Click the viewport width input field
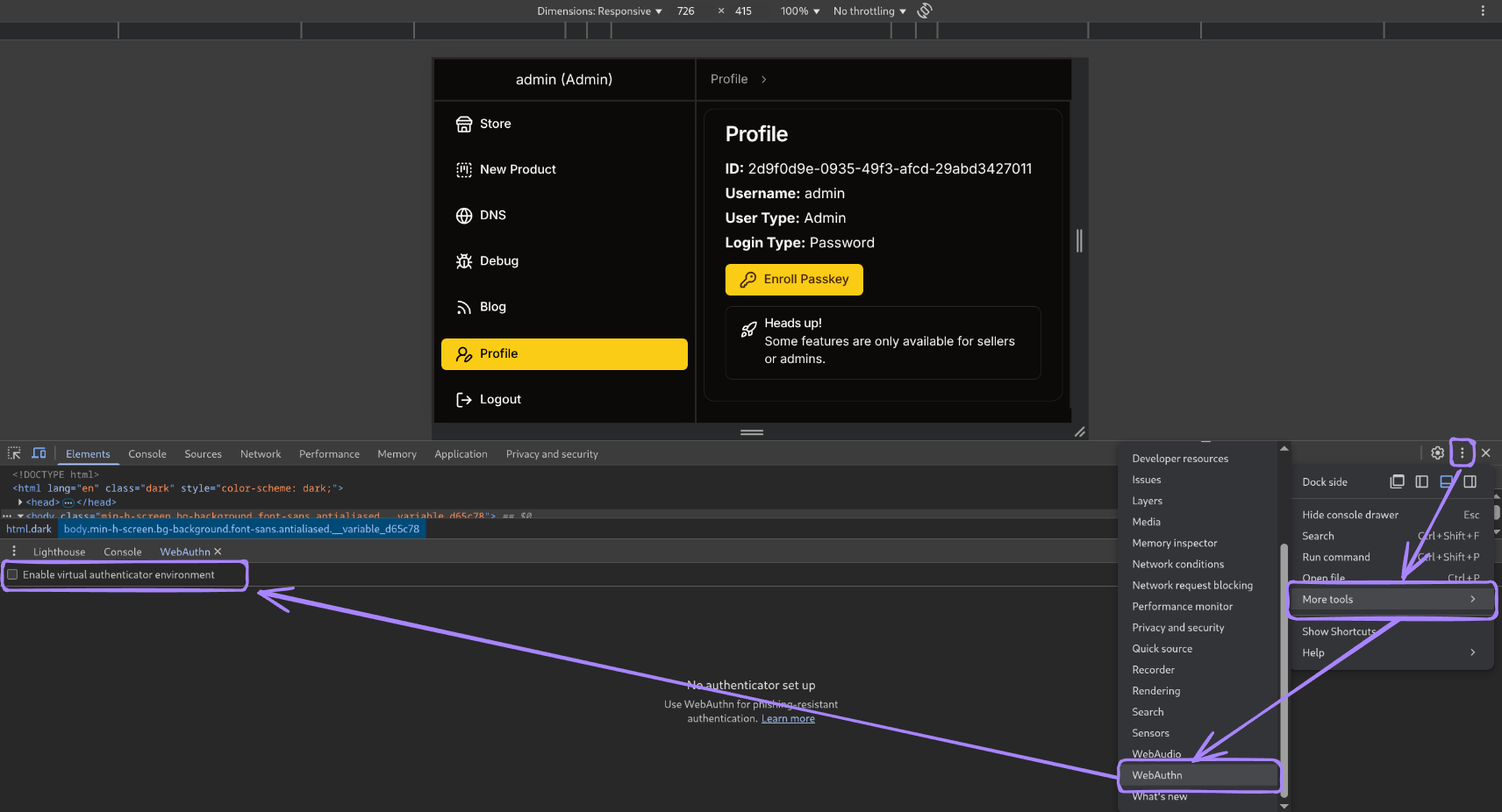 tap(686, 11)
